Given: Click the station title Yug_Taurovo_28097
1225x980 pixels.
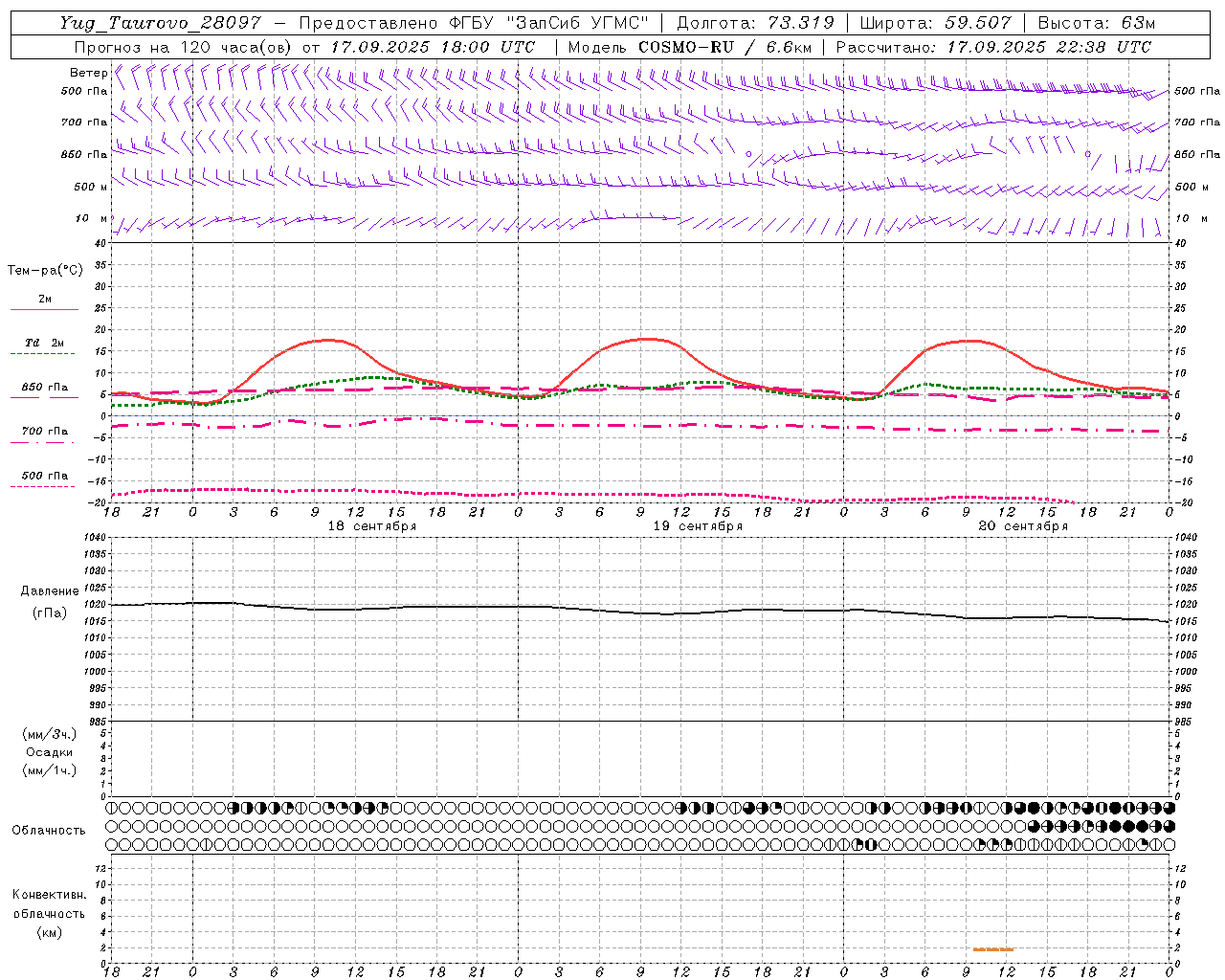Looking at the screenshot, I should click(x=160, y=23).
